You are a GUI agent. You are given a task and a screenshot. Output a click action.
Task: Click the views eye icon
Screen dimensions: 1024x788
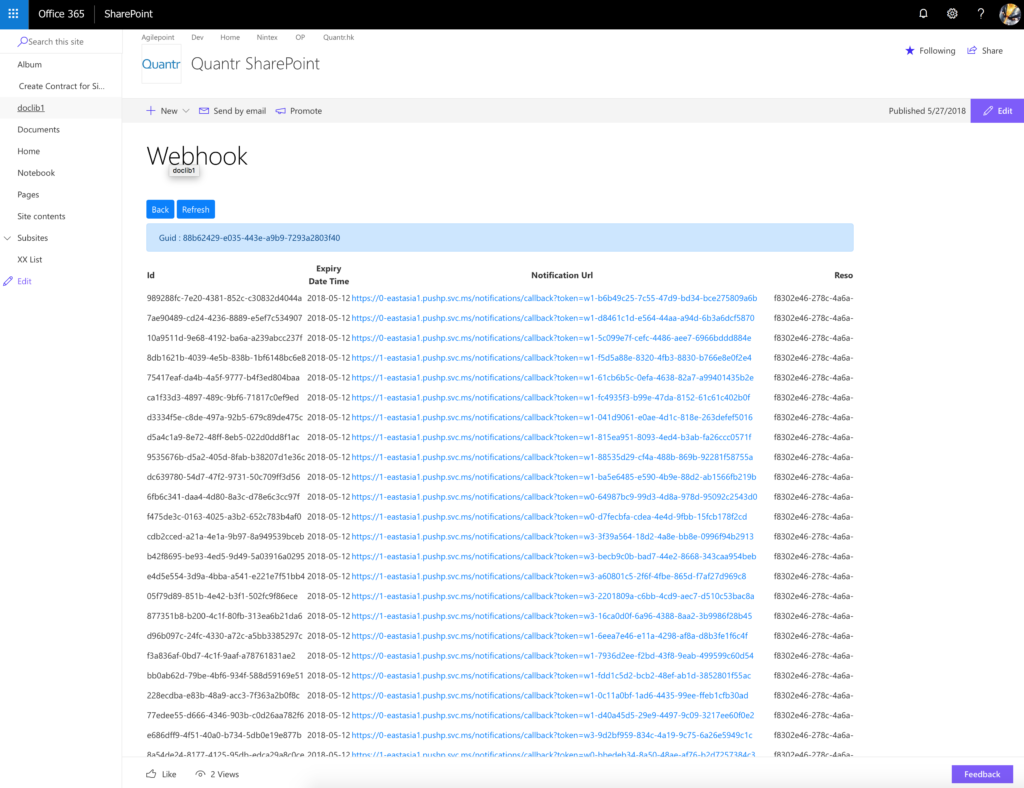pos(200,774)
